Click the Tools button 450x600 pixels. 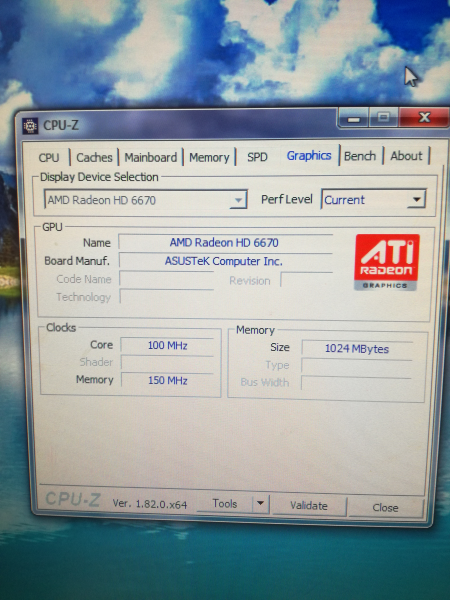tap(225, 503)
